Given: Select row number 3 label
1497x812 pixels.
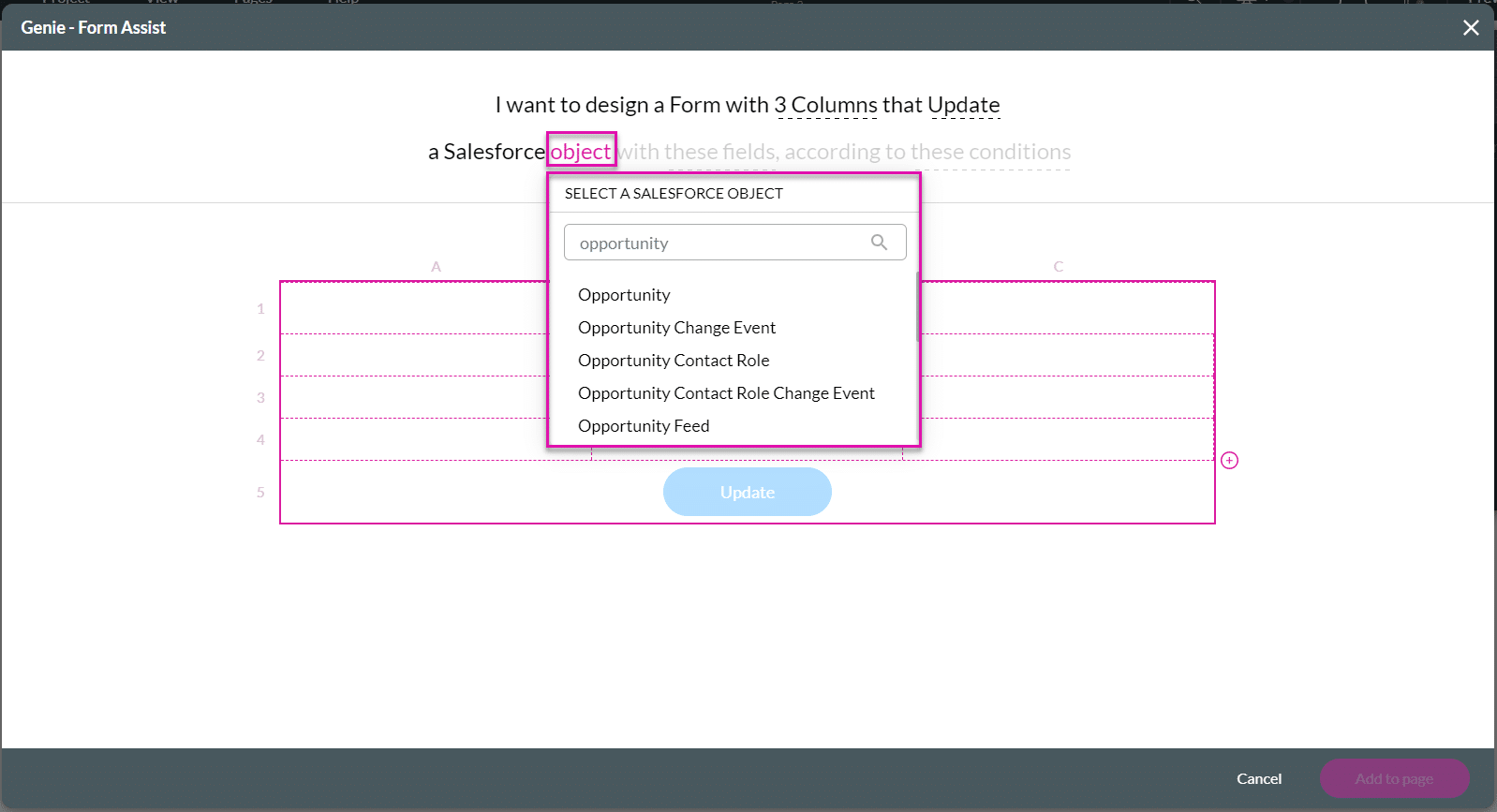Looking at the screenshot, I should pos(260,397).
